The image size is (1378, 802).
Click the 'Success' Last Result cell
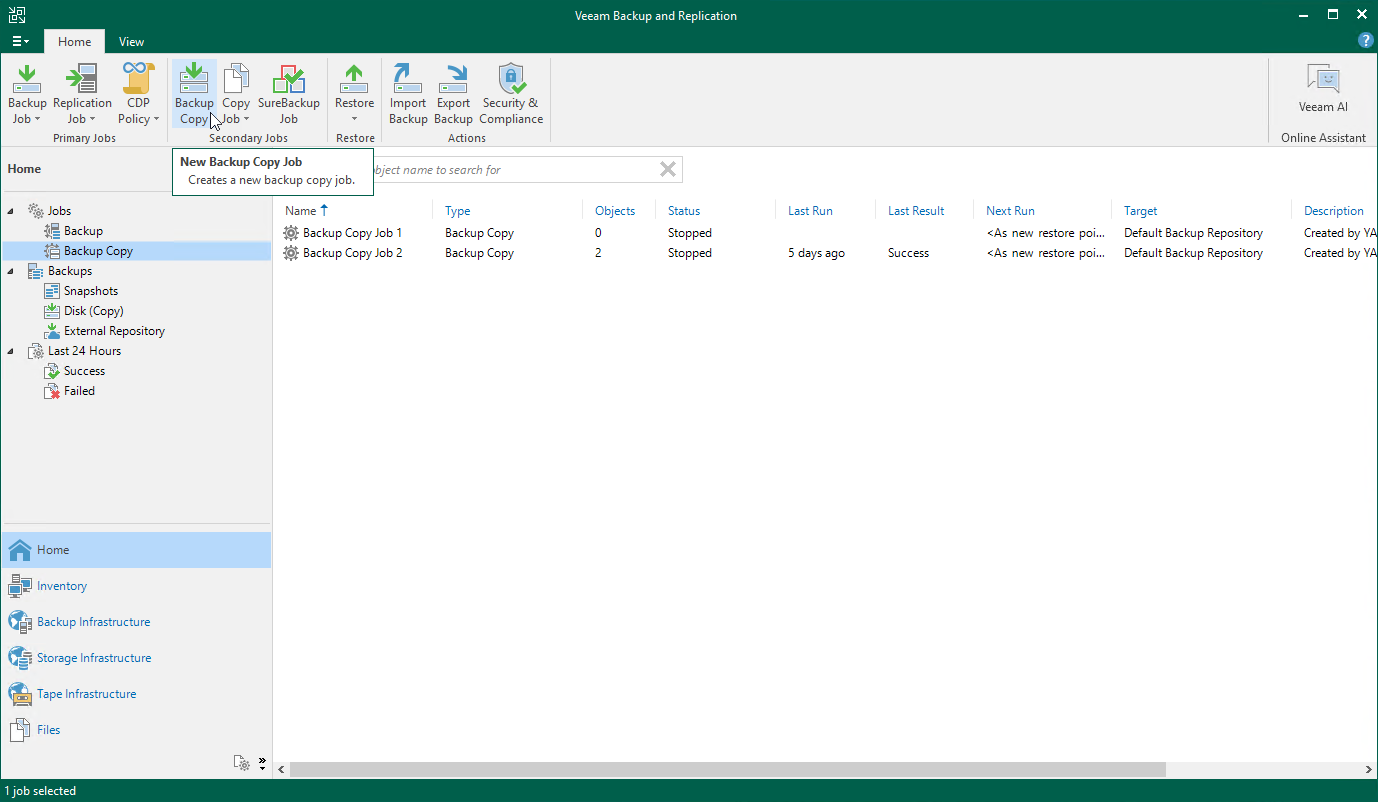(x=908, y=253)
